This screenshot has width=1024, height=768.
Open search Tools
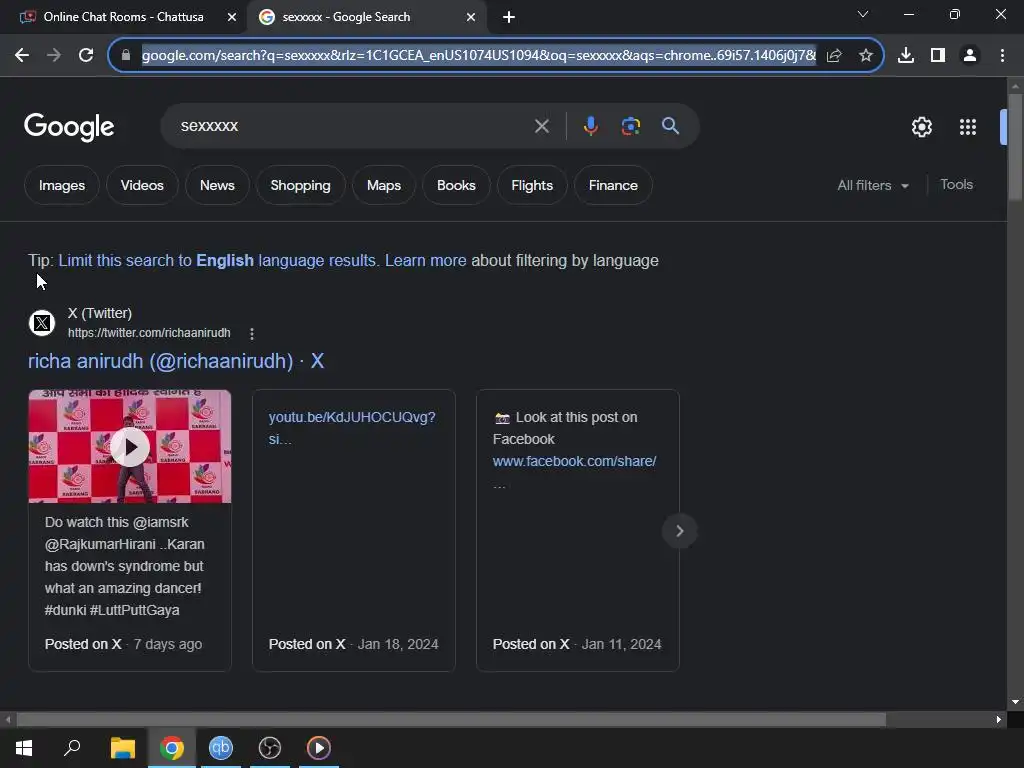click(956, 185)
